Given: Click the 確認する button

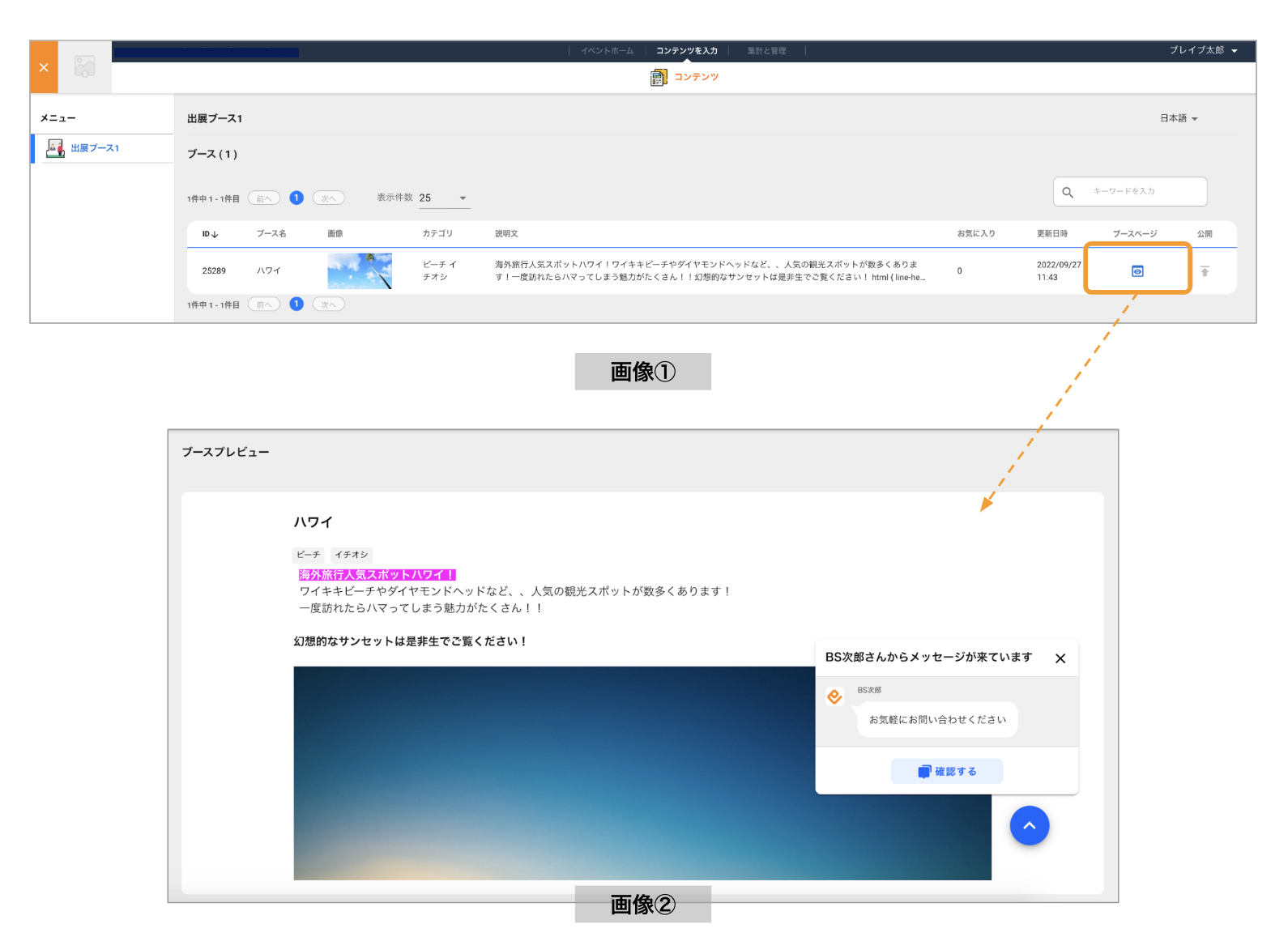Looking at the screenshot, I should pyautogui.click(x=947, y=772).
